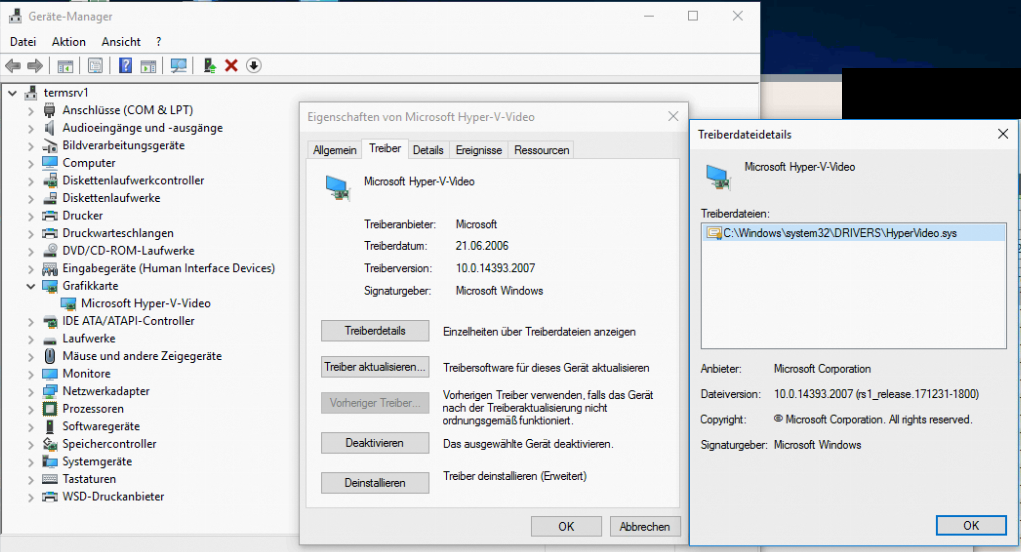This screenshot has width=1021, height=552.
Task: Click the Forward arrow in the toolbar
Action: [35, 66]
